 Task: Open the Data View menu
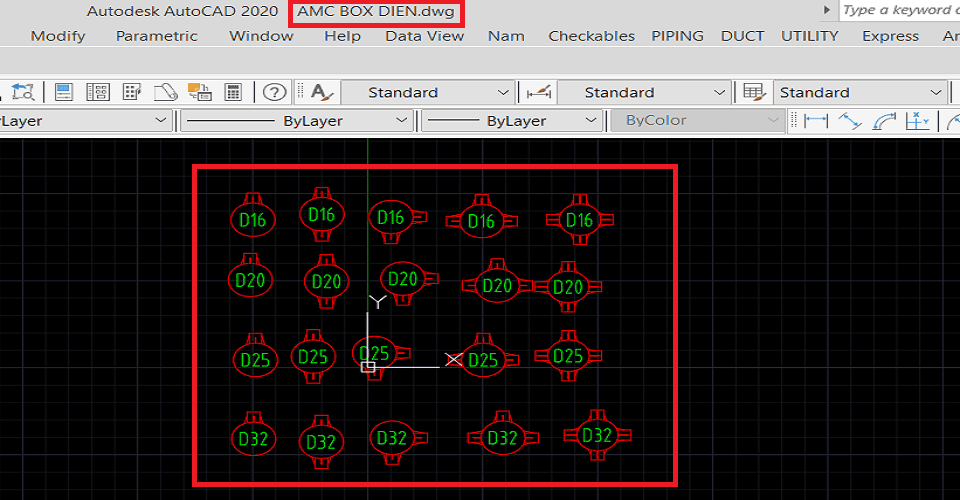(424, 36)
